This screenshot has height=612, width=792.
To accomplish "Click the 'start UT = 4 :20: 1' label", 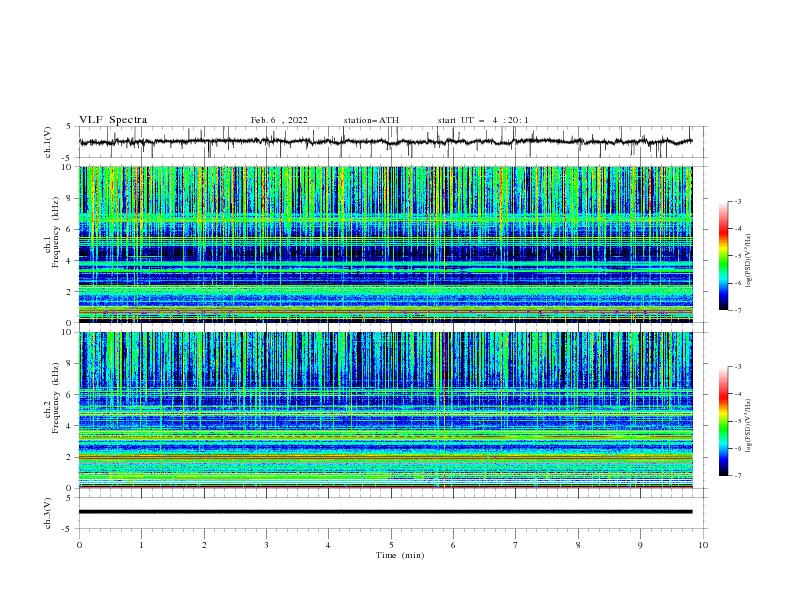I will (x=483, y=120).
